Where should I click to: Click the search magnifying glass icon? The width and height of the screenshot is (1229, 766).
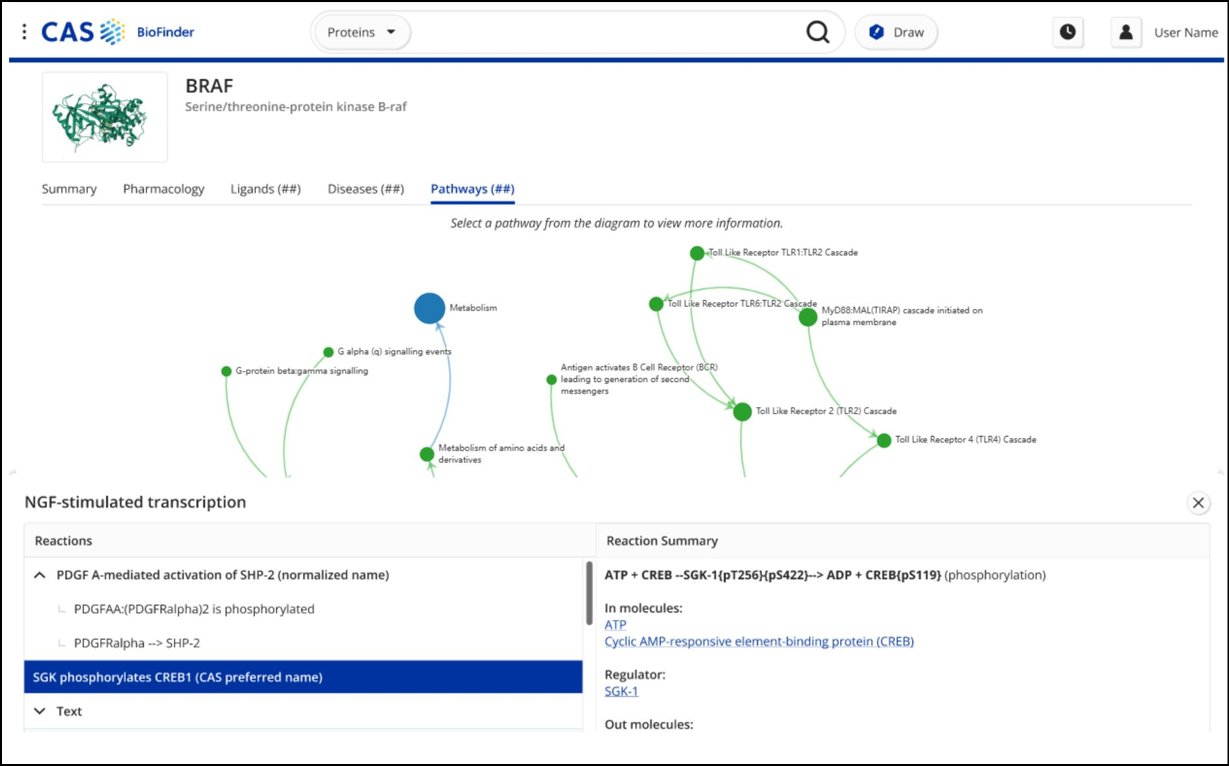coord(817,31)
